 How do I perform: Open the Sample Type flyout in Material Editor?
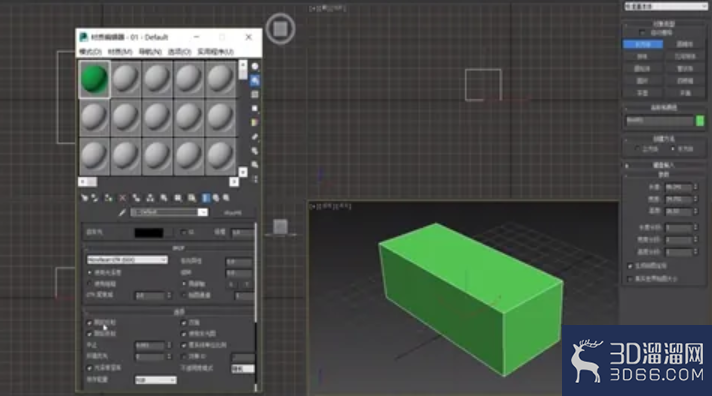coord(255,67)
